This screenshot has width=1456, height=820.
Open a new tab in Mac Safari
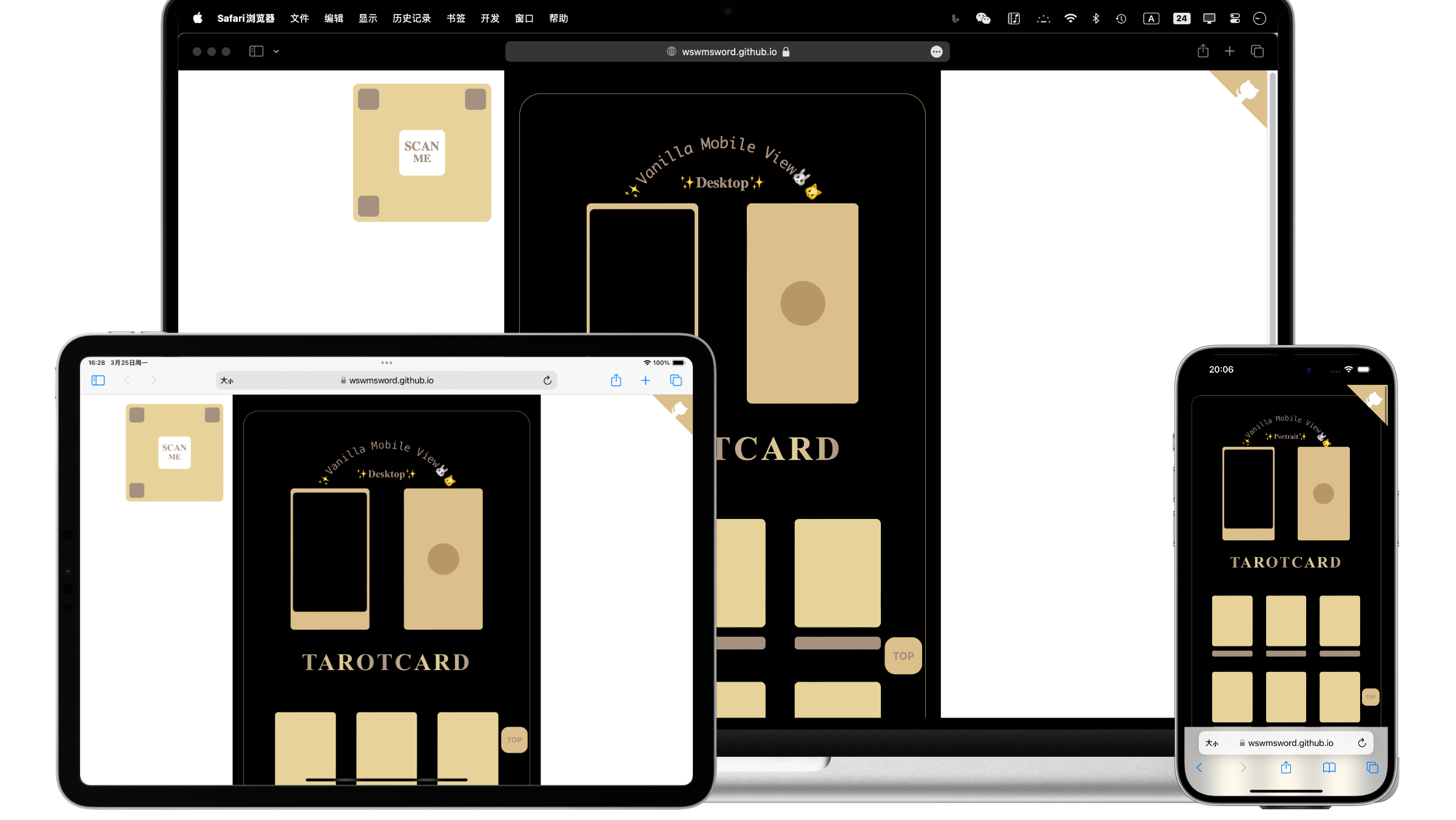[1230, 52]
